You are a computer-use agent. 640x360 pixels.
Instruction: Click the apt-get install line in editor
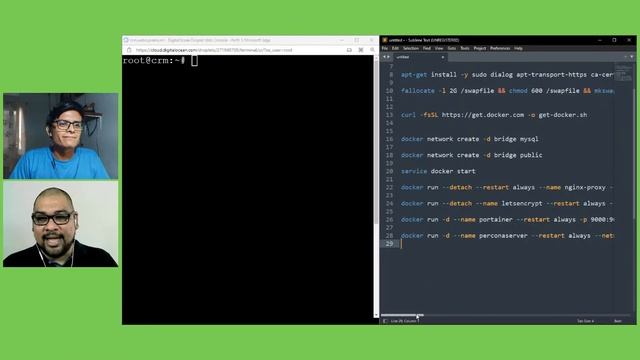pyautogui.click(x=507, y=75)
